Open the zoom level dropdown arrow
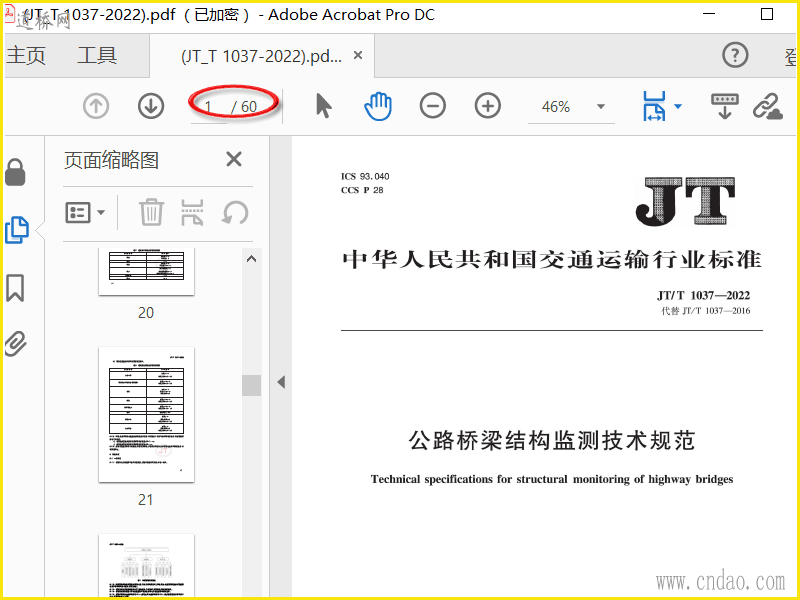This screenshot has height=600, width=800. click(x=601, y=107)
